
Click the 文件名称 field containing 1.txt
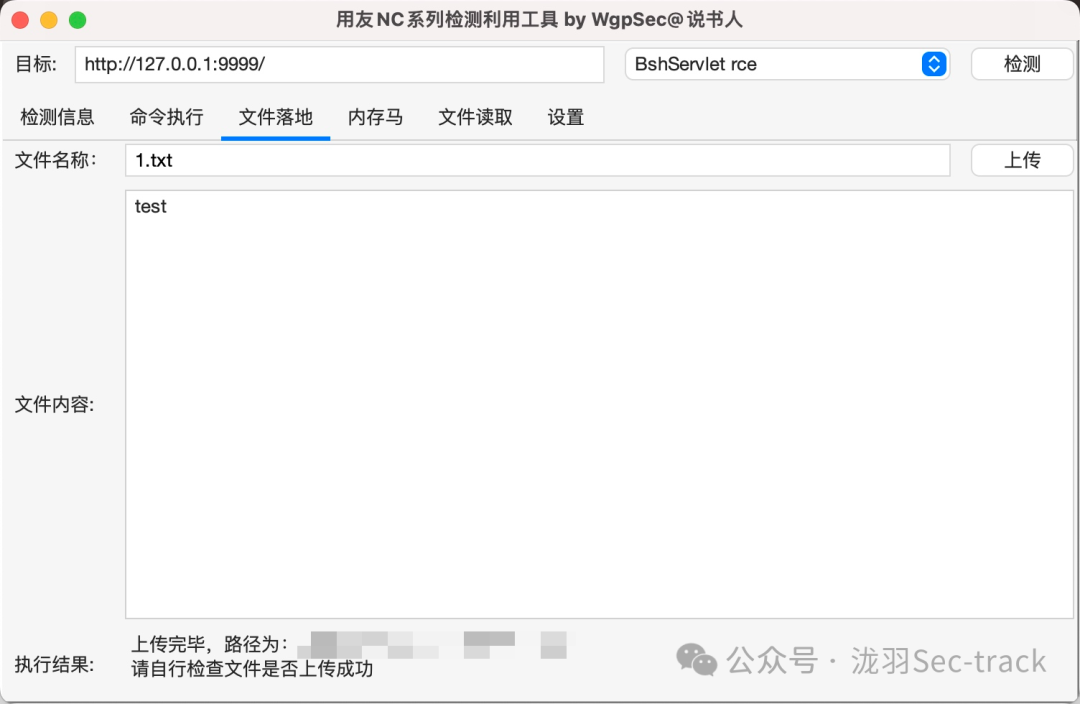click(537, 160)
